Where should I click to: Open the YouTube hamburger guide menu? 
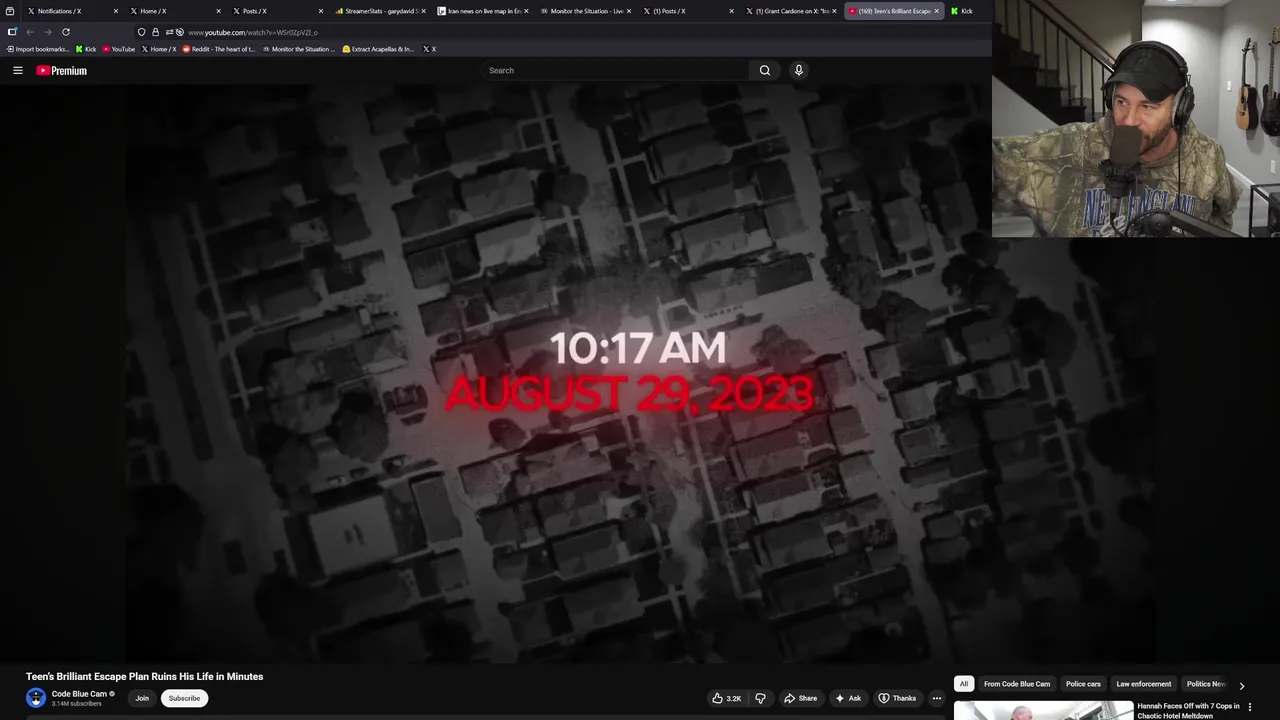[x=17, y=70]
